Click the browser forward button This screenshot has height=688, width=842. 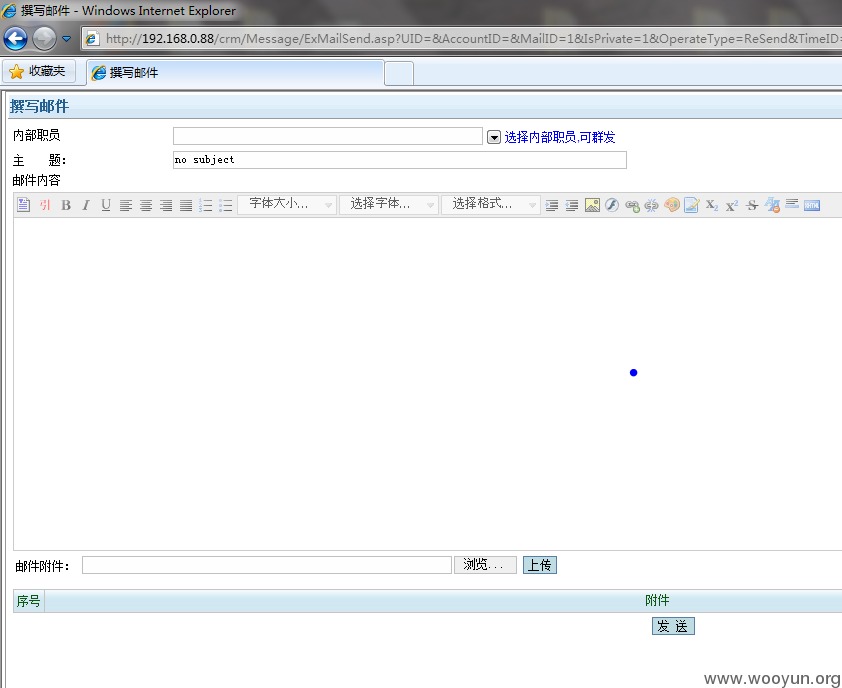(x=45, y=39)
